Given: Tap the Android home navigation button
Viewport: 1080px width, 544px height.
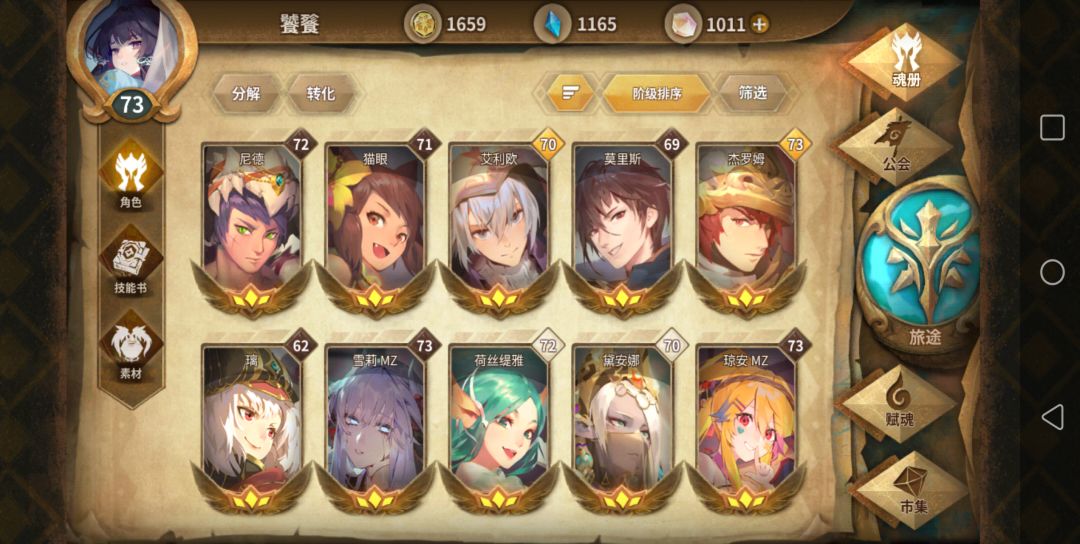Looking at the screenshot, I should (1052, 272).
